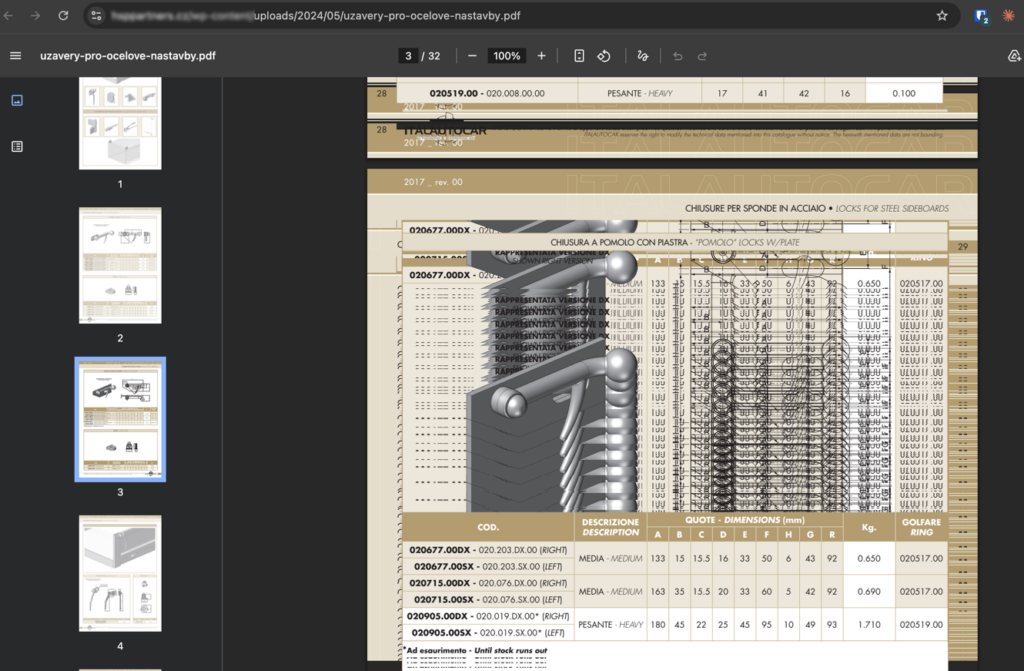Reload the browser page
Viewport: 1024px width, 671px height.
tap(63, 16)
